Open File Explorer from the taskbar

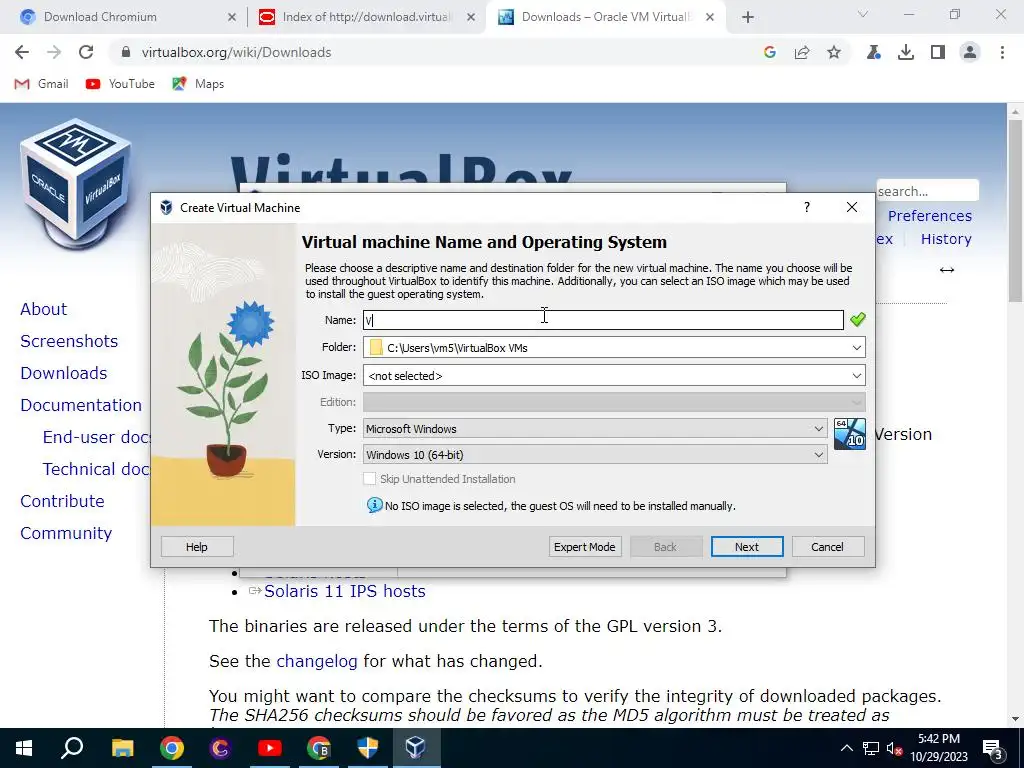click(122, 748)
